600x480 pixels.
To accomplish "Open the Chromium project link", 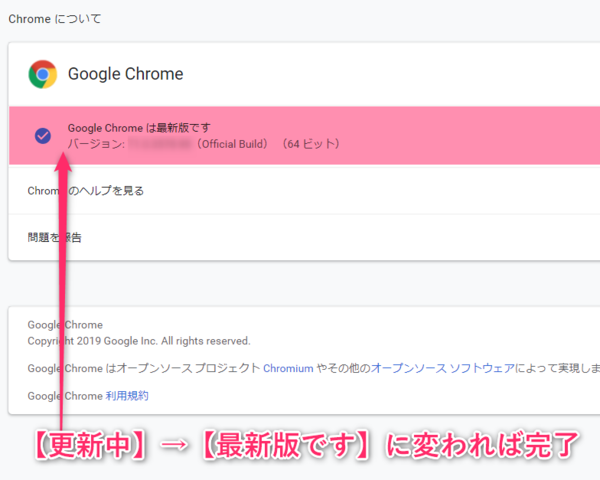I will 288,368.
